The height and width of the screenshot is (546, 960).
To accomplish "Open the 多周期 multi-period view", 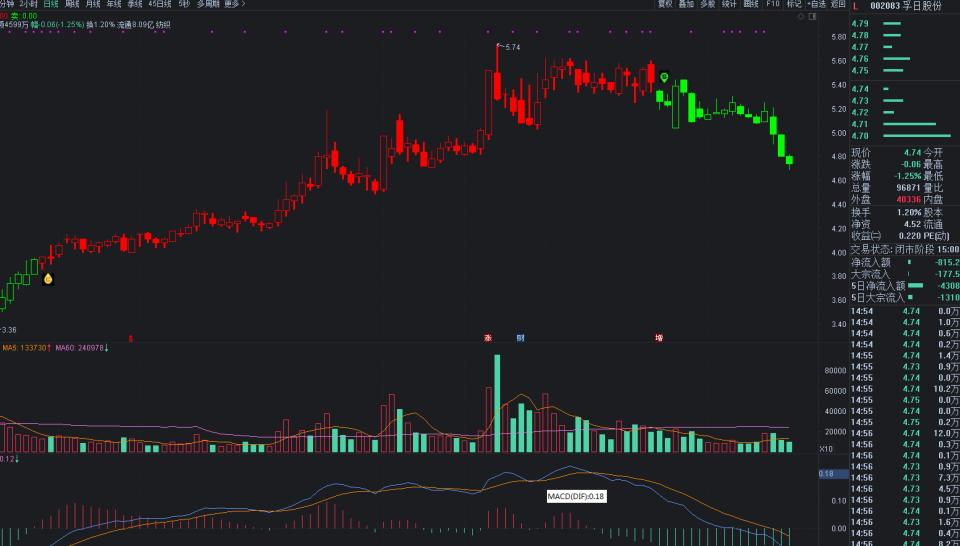I will click(x=208, y=4).
